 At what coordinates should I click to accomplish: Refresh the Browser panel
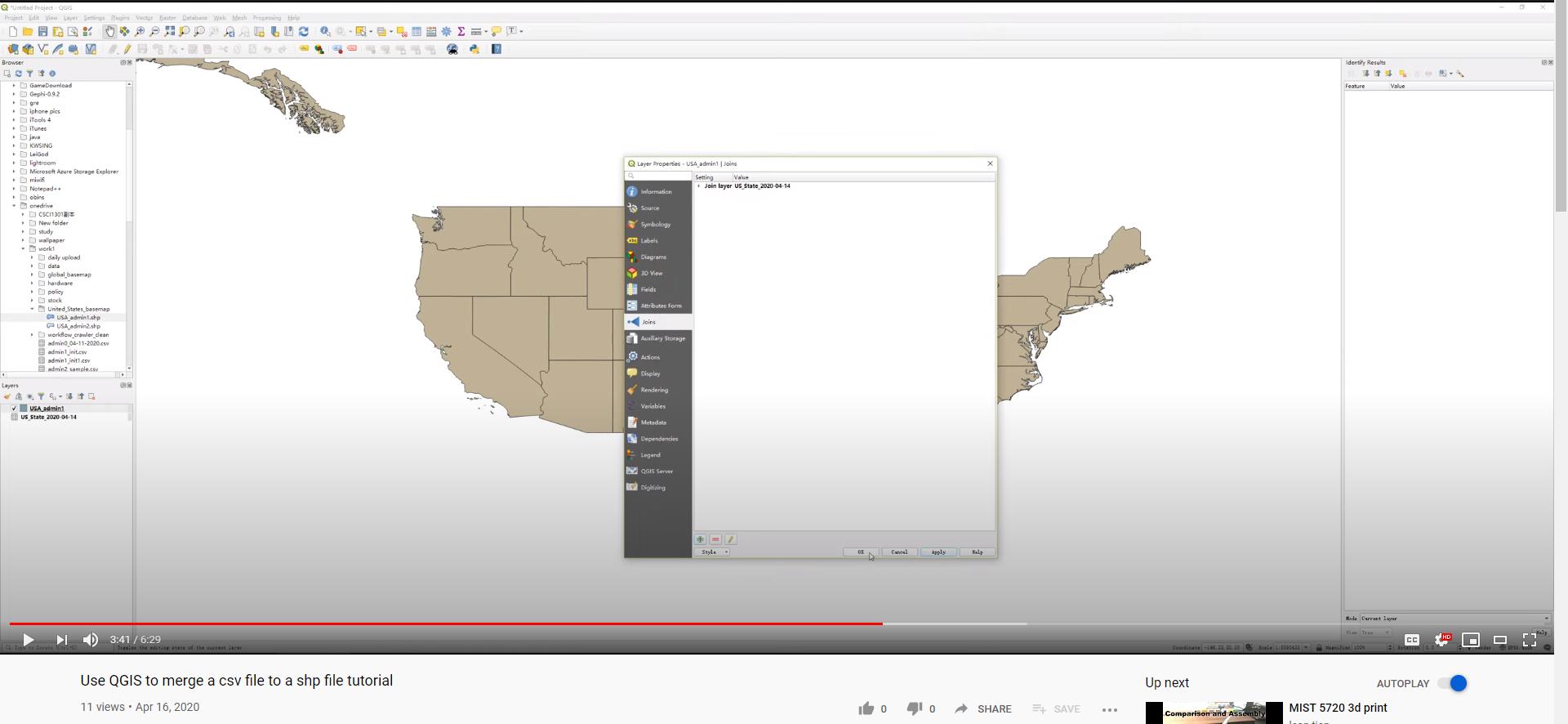18,74
